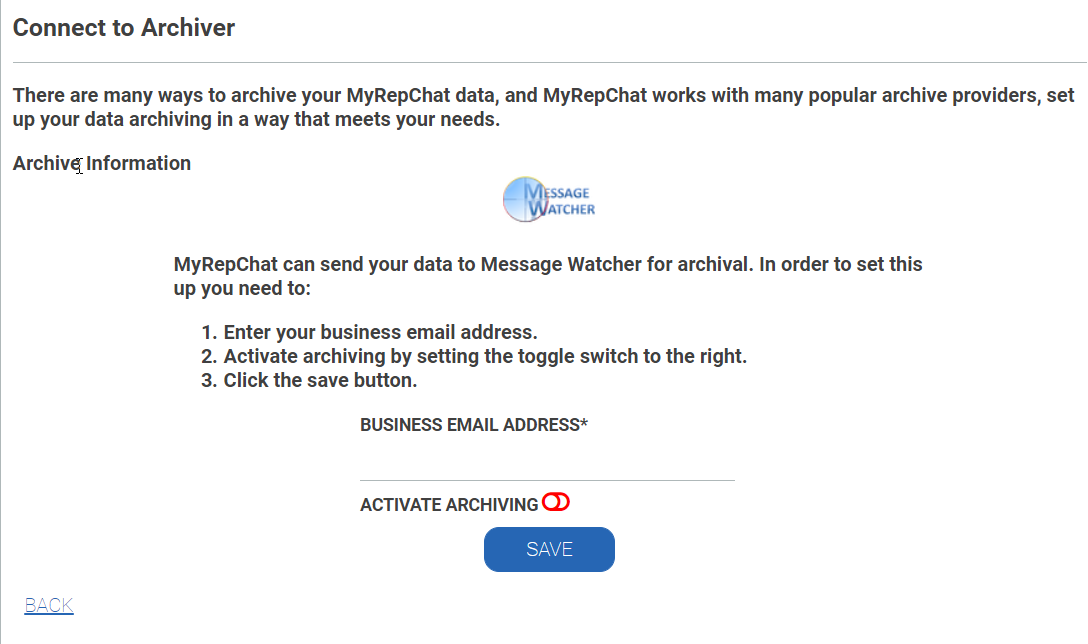
Task: Save the archiver settings
Action: coord(549,550)
